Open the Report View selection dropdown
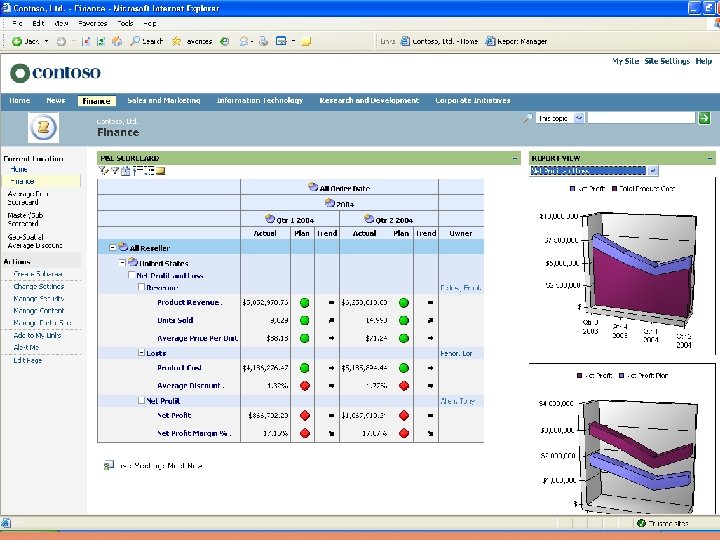The width and height of the screenshot is (720, 540). click(653, 171)
